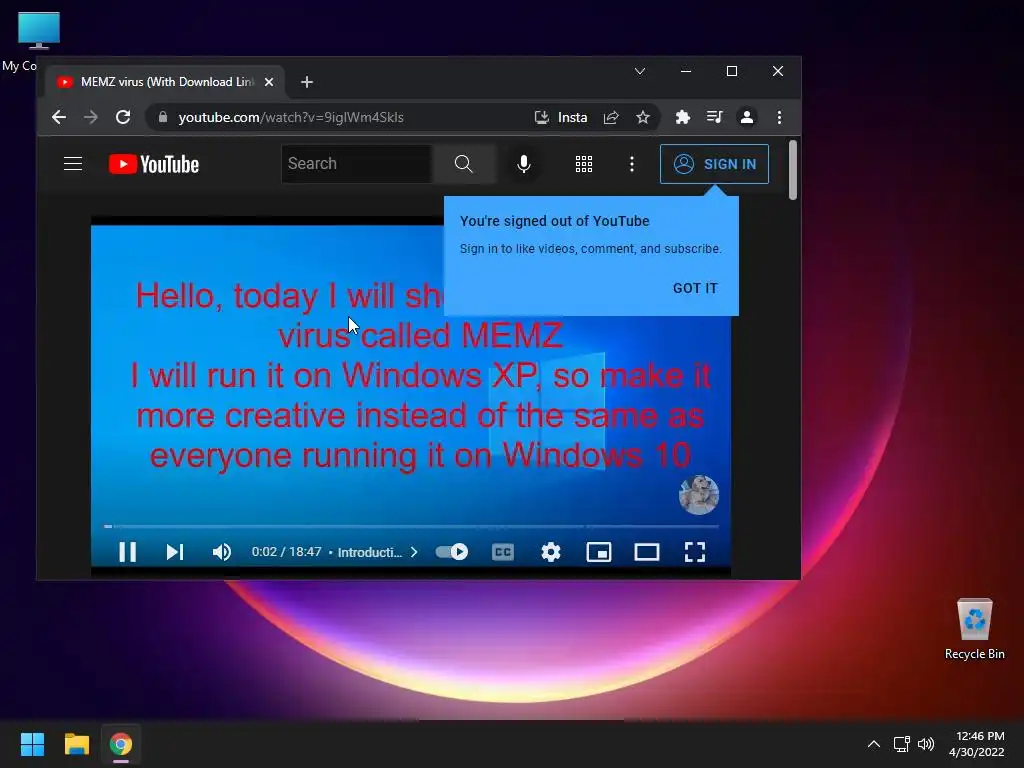Image resolution: width=1024 pixels, height=768 pixels.
Task: Expand the Introduction chapter chevron
Action: (x=414, y=552)
